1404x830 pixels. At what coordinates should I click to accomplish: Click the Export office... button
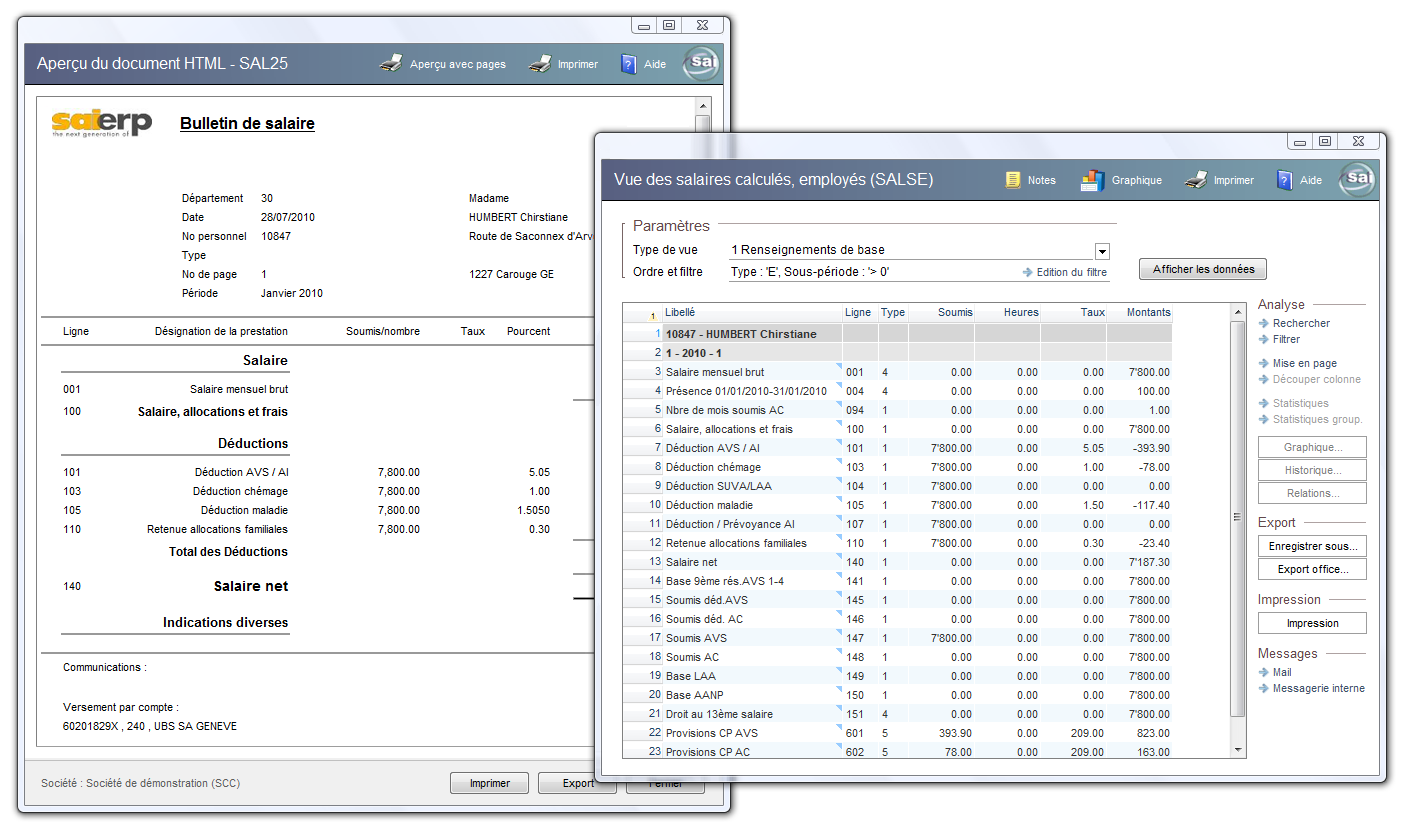[1312, 569]
